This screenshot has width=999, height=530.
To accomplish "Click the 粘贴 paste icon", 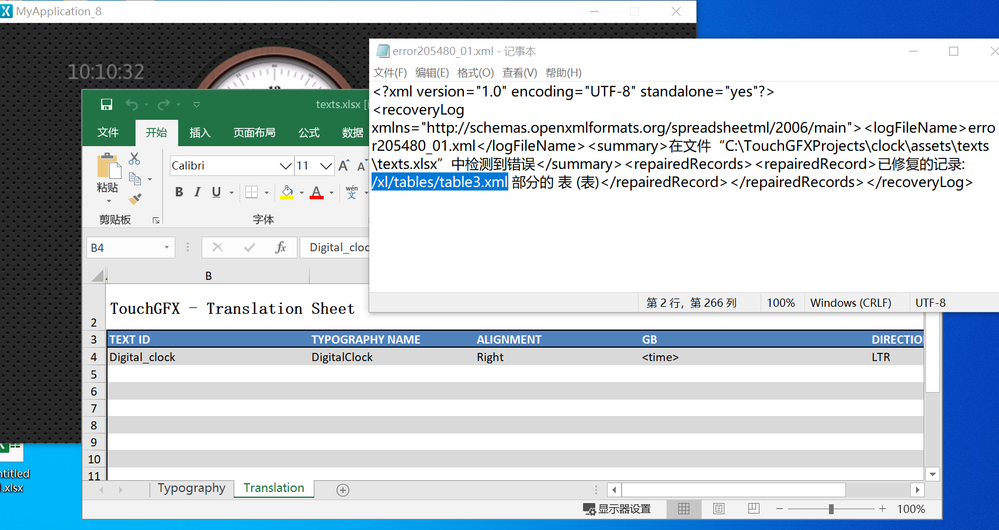I will click(x=108, y=165).
